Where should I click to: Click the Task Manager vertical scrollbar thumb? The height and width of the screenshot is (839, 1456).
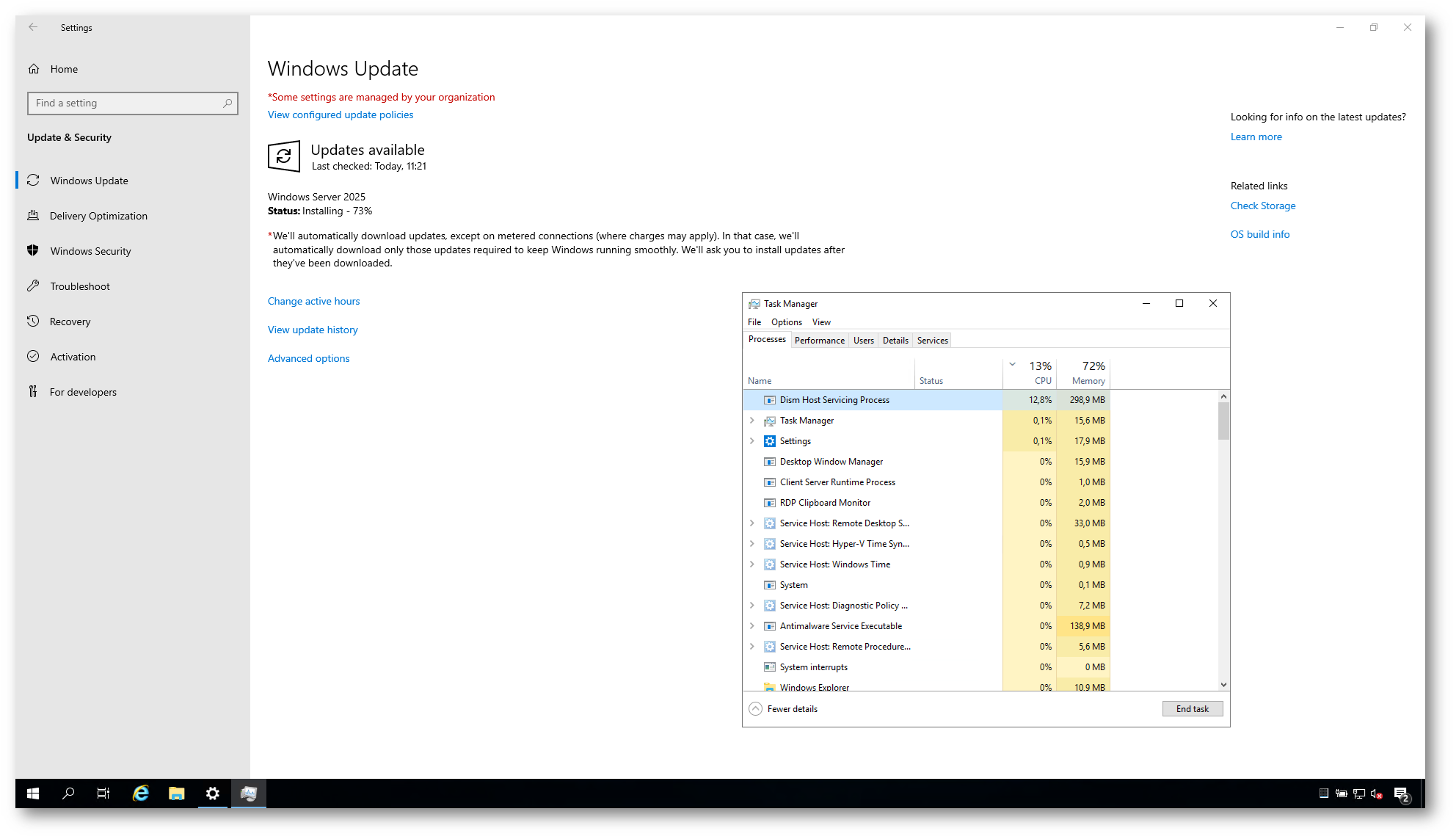click(x=1223, y=421)
